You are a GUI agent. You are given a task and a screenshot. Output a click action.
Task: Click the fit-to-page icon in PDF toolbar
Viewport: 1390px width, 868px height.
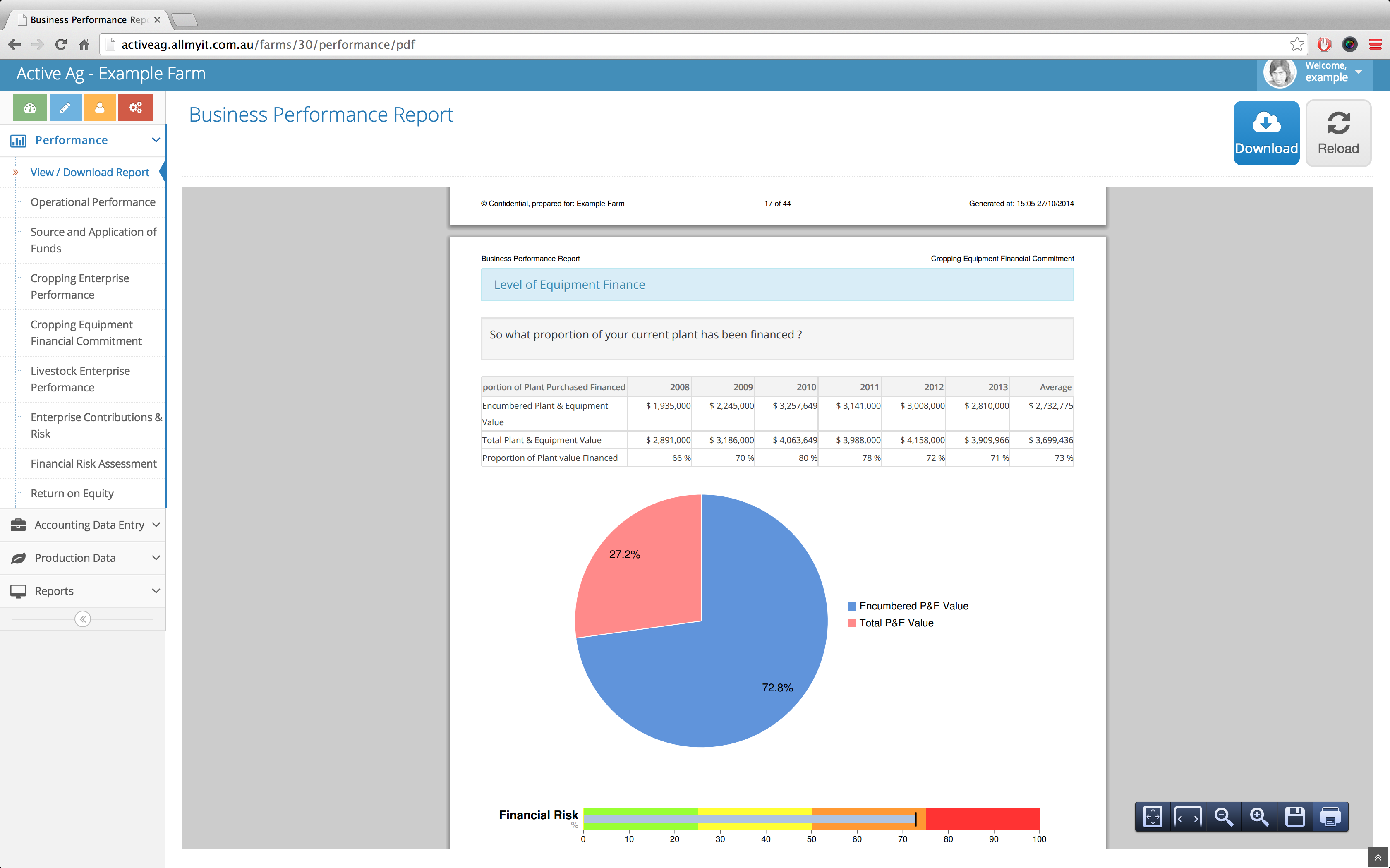click(1153, 816)
